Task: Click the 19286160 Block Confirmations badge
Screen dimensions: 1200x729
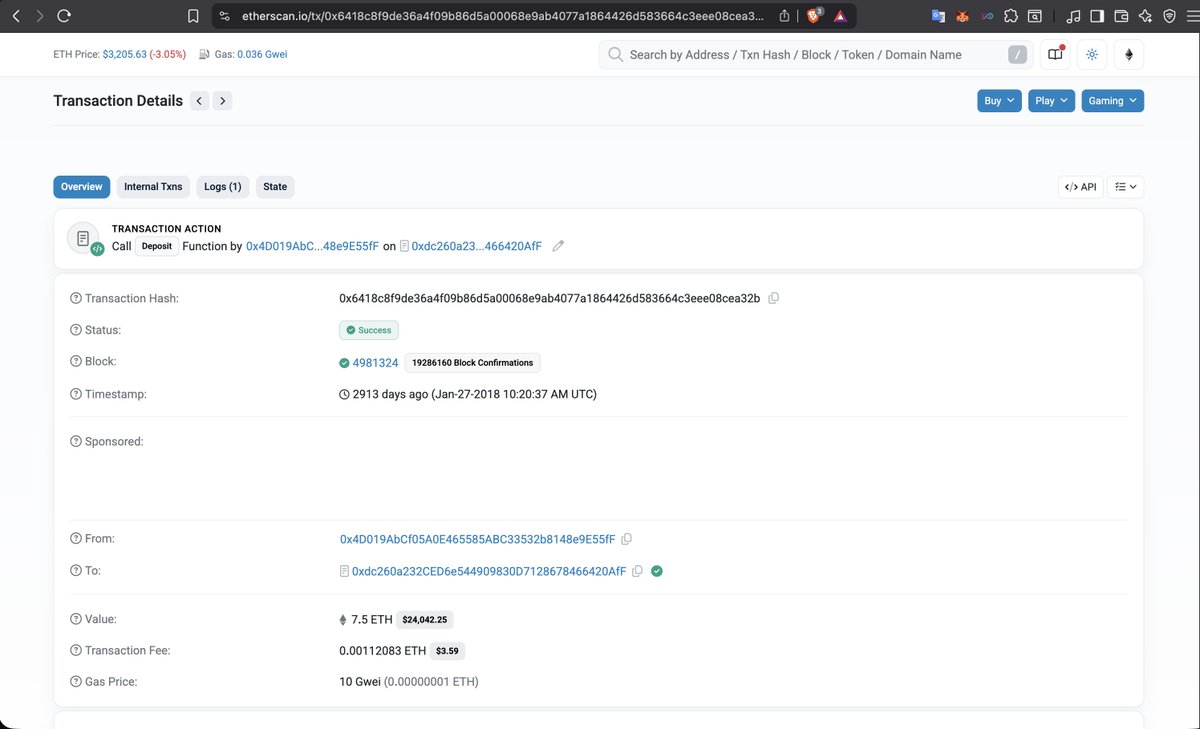Action: click(473, 363)
